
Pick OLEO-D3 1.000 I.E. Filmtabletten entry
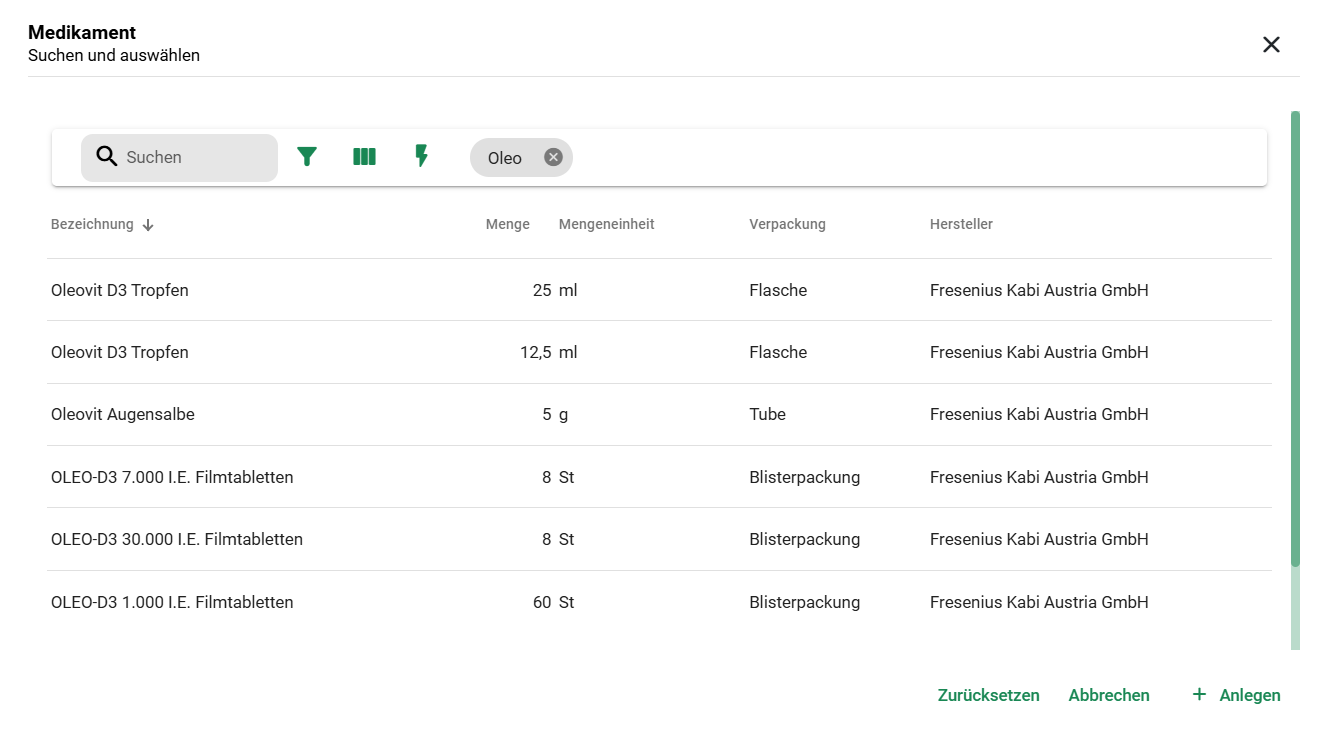point(172,602)
